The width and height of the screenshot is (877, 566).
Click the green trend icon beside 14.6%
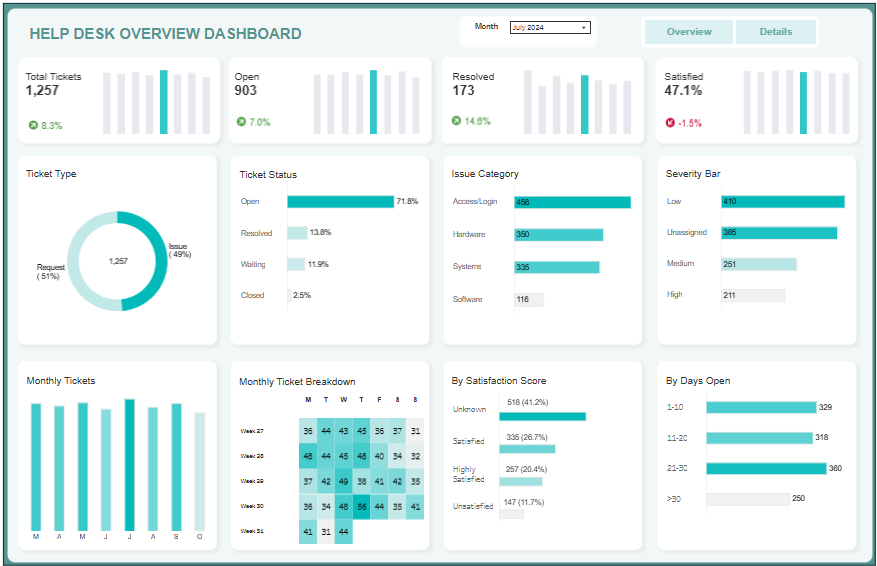pyautogui.click(x=457, y=121)
